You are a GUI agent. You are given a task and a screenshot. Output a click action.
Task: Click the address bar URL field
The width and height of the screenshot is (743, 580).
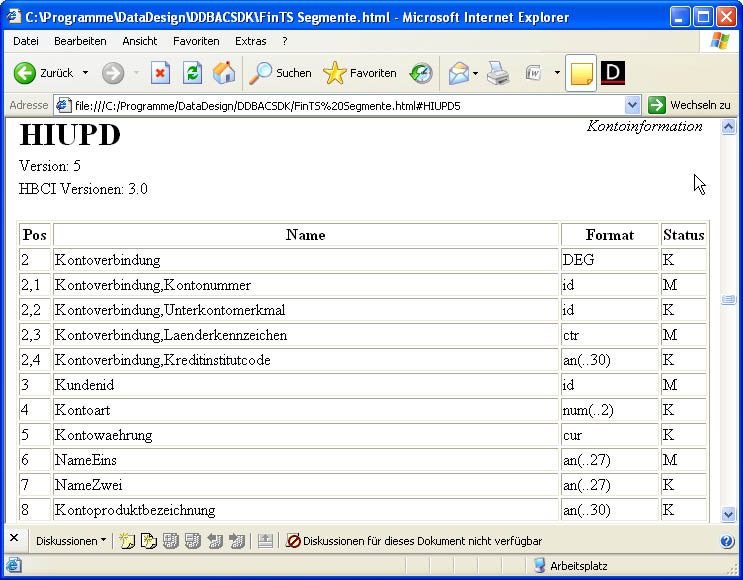click(340, 105)
